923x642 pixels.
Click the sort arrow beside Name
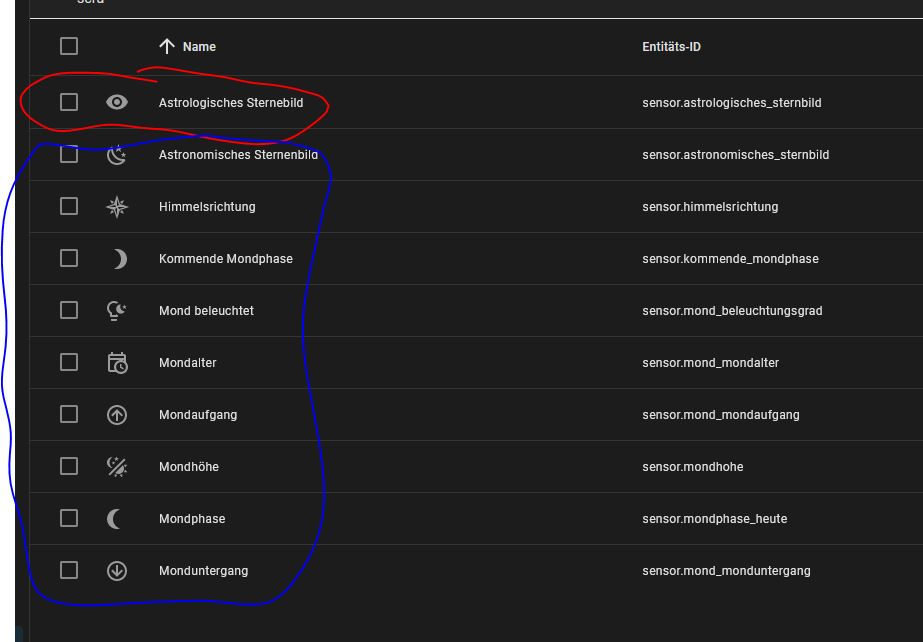click(167, 46)
